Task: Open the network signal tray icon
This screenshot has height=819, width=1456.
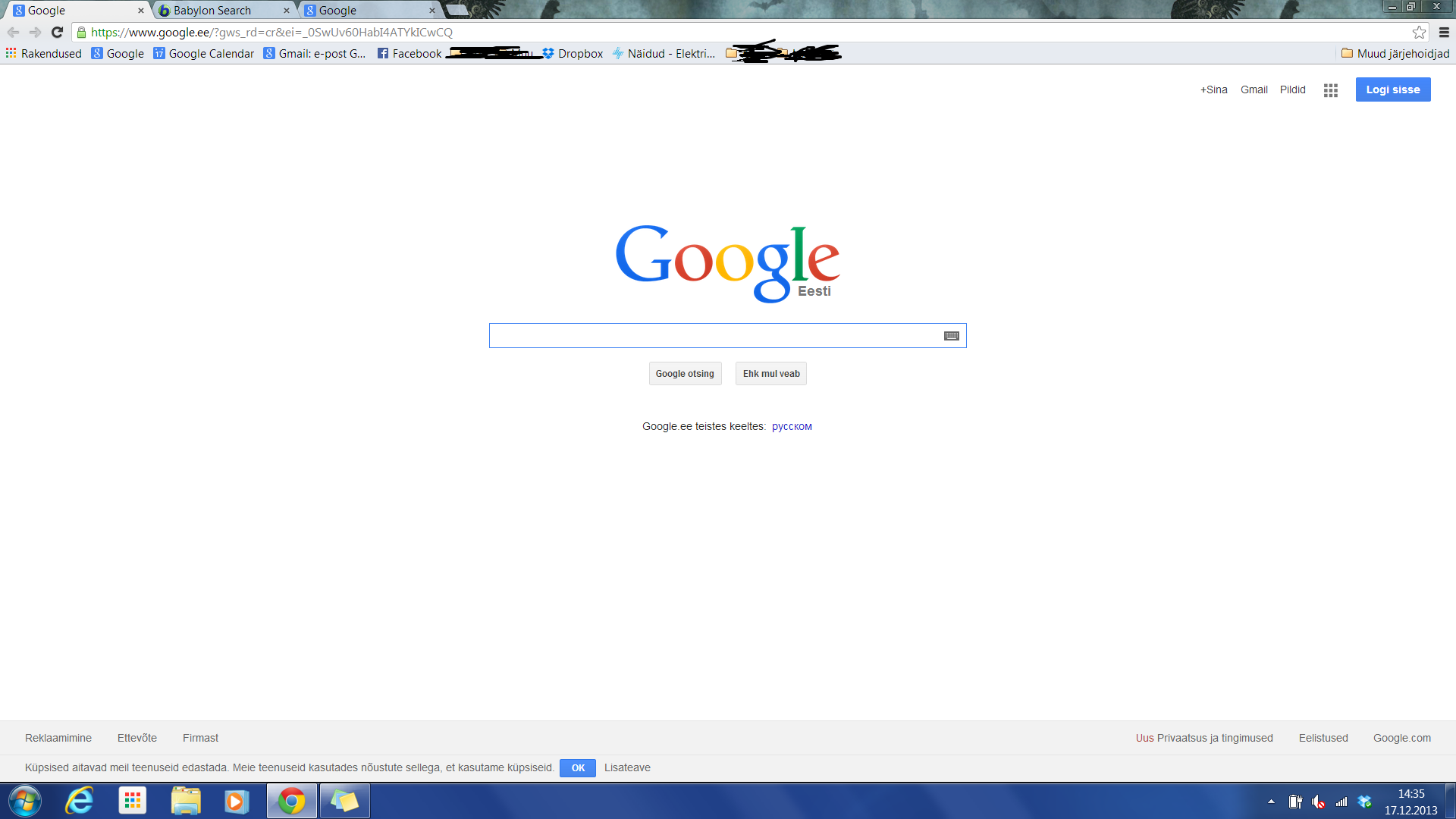Action: pyautogui.click(x=1341, y=802)
